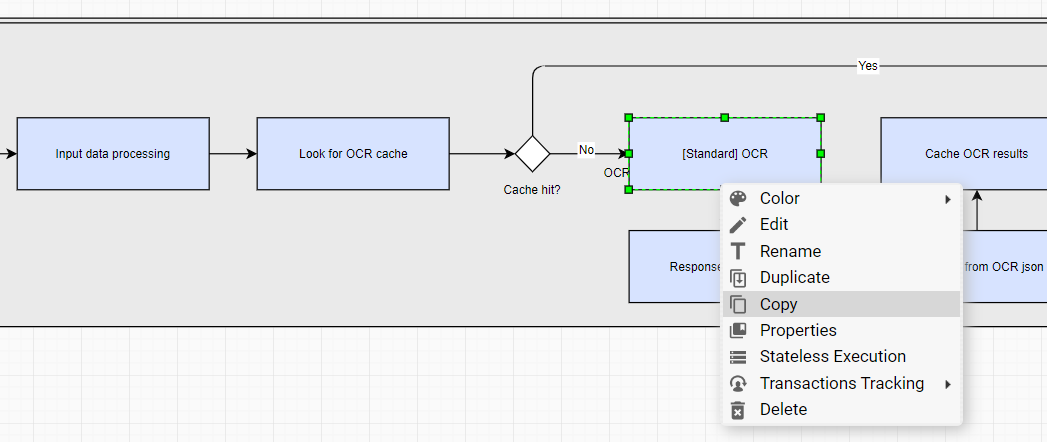Click top-left resize handle of [Standard] OCR

(x=628, y=118)
